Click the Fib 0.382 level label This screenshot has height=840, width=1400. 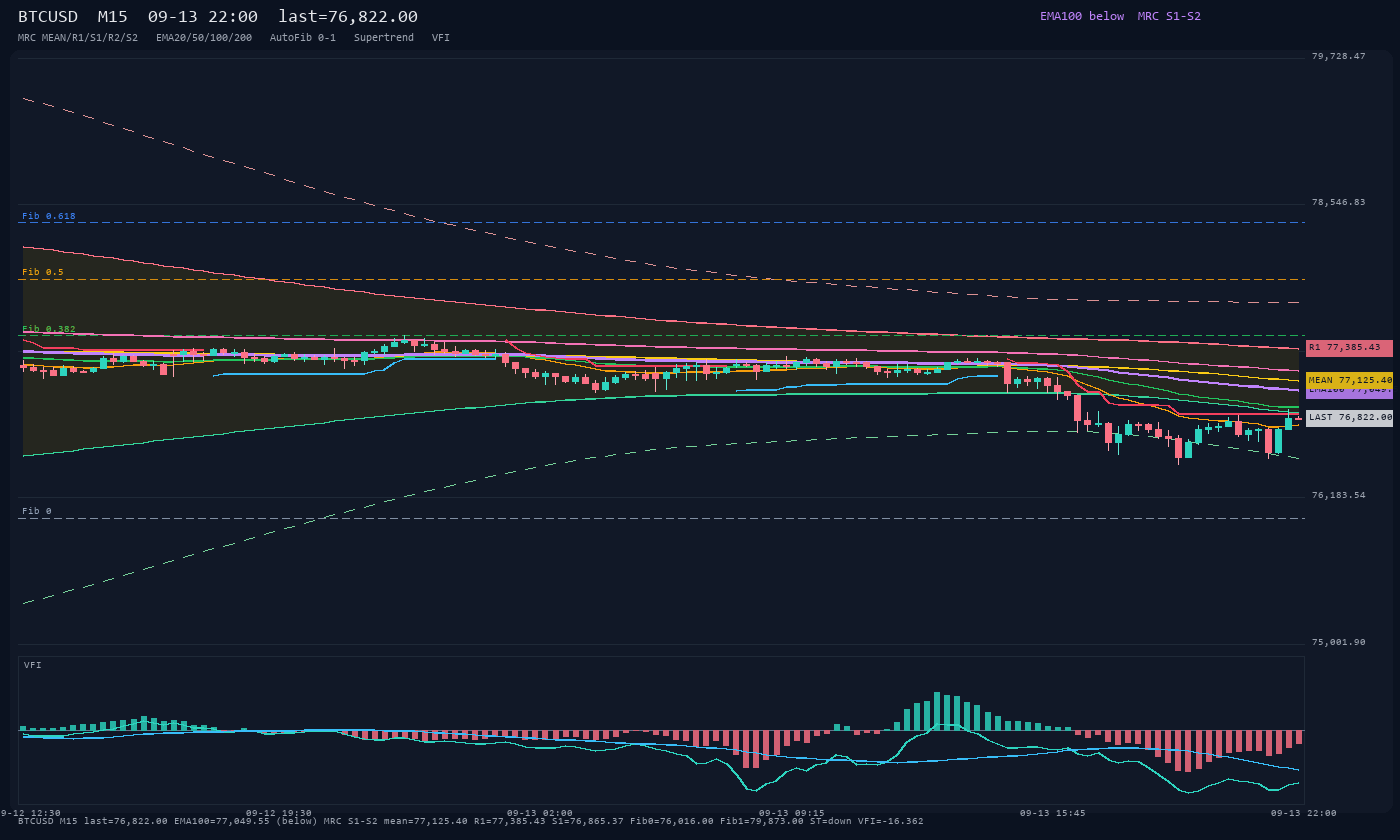point(49,328)
